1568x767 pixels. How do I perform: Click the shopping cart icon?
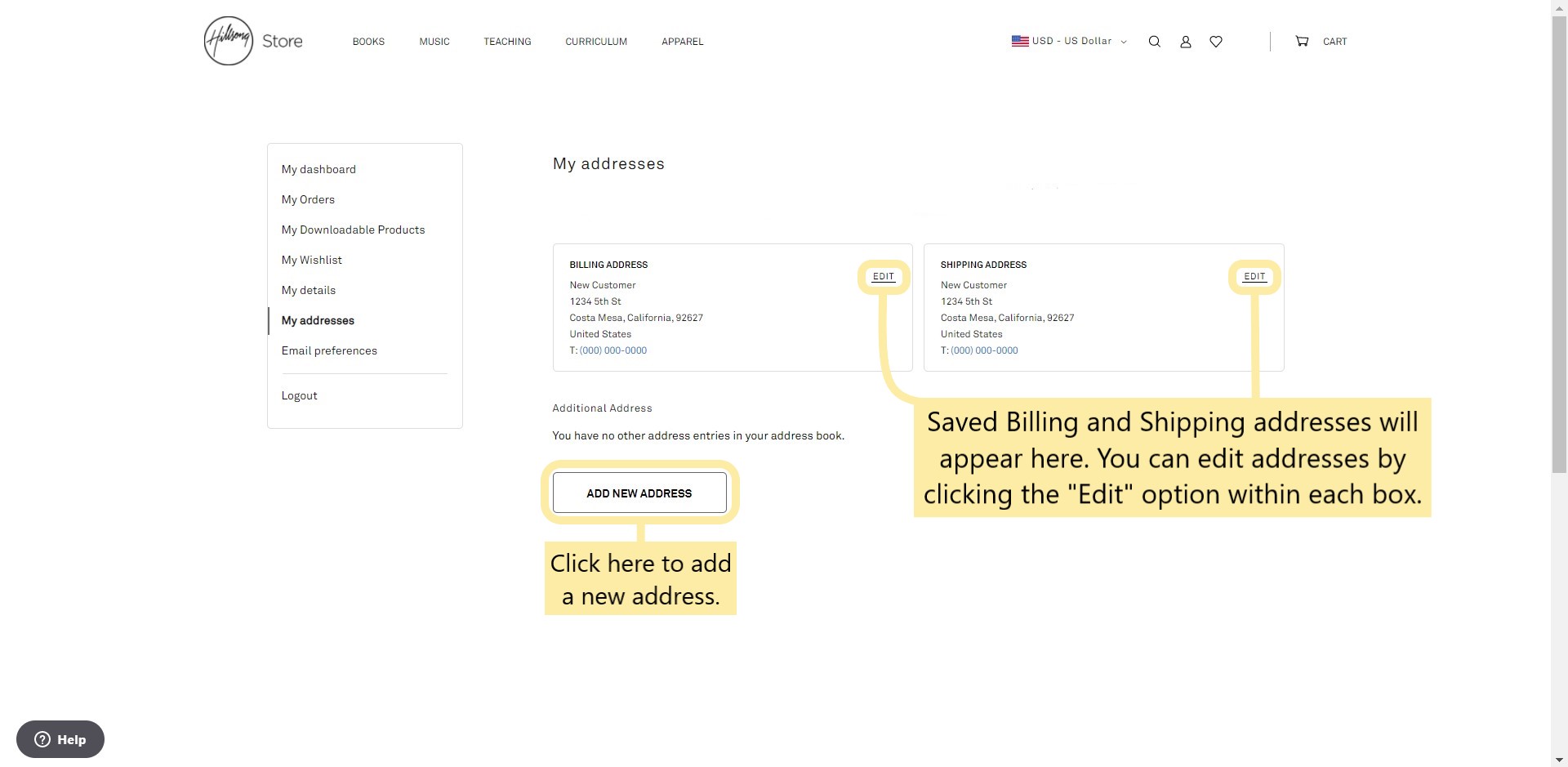[1302, 42]
